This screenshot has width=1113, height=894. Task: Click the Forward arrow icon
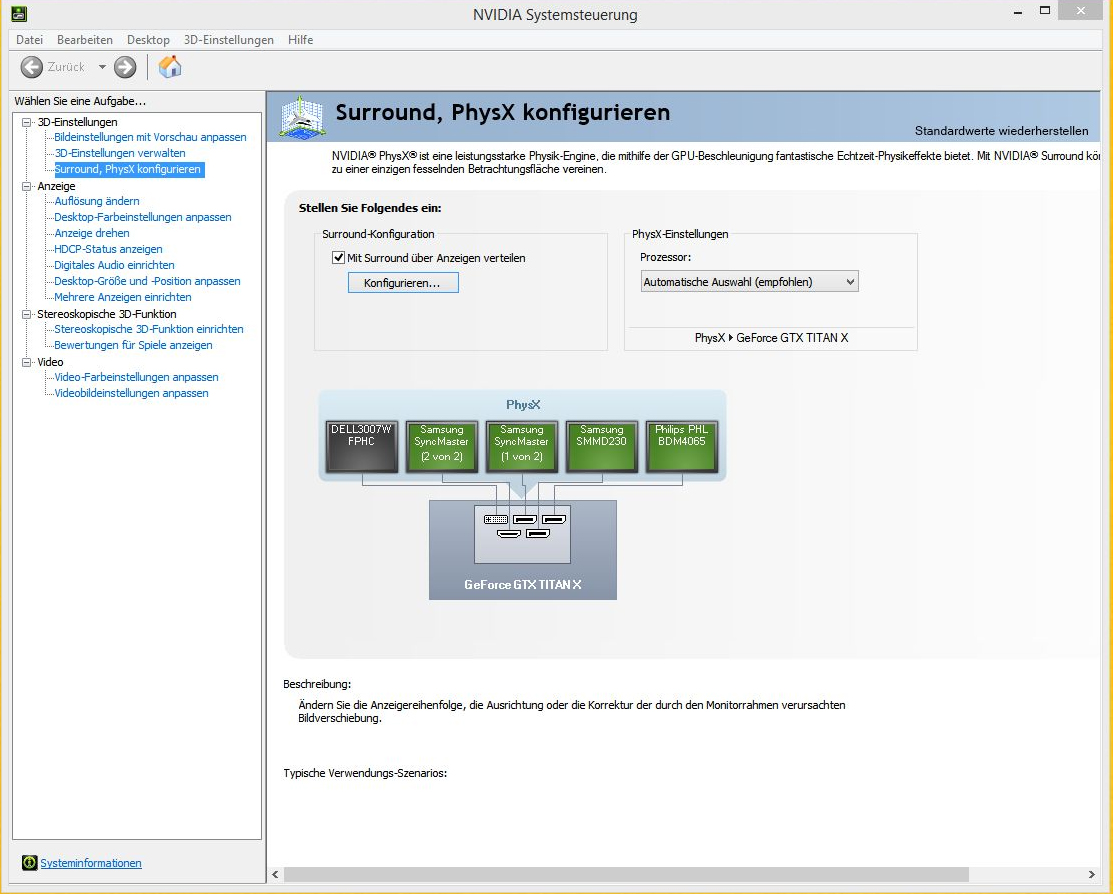(x=125, y=67)
